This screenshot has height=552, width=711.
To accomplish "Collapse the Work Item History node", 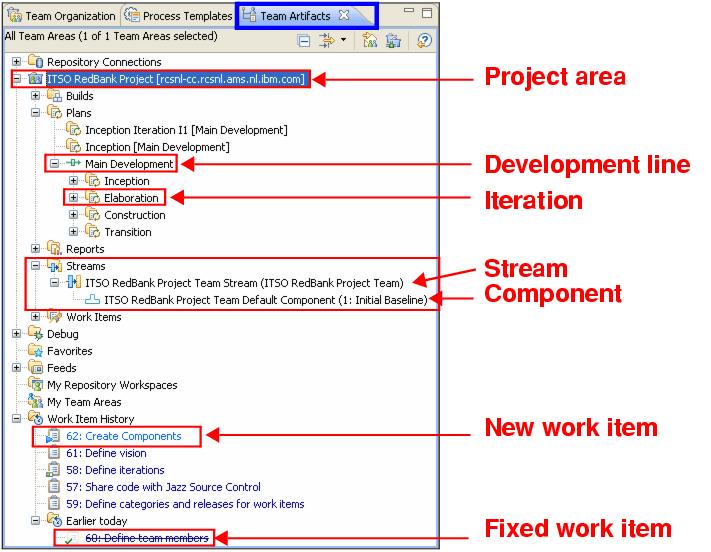I will [16, 418].
